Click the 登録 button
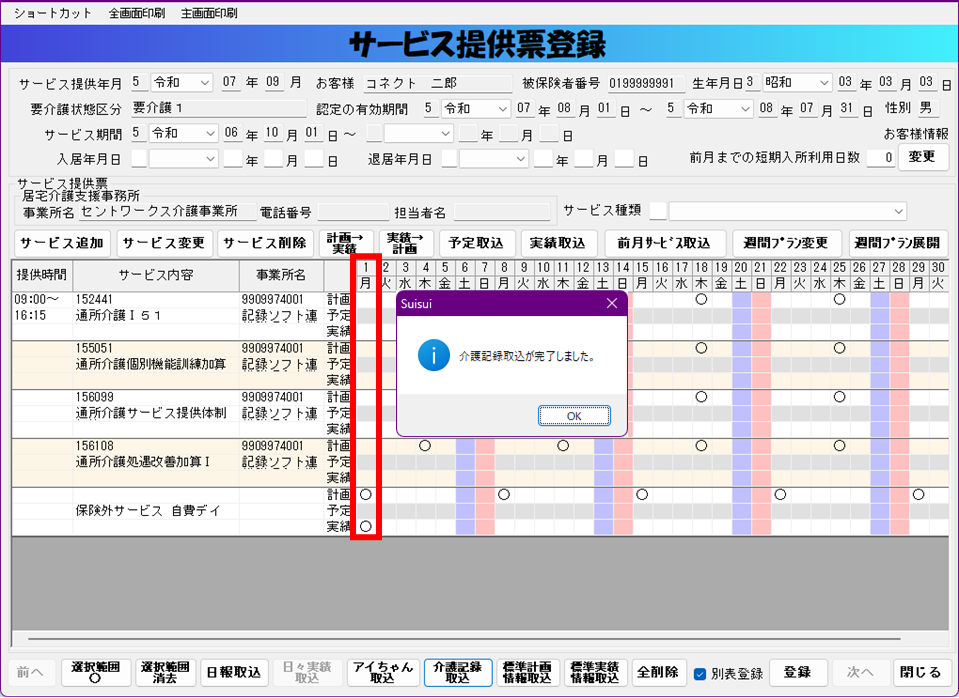 [x=797, y=672]
